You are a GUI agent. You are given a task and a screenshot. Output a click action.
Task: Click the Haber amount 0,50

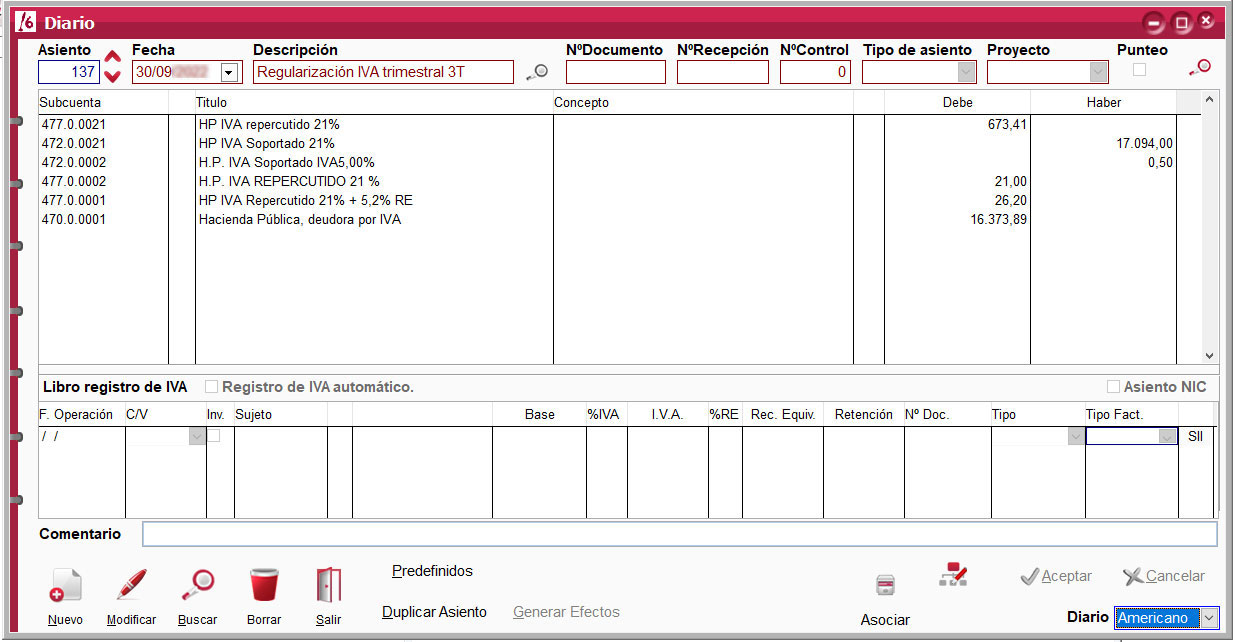pos(1161,163)
